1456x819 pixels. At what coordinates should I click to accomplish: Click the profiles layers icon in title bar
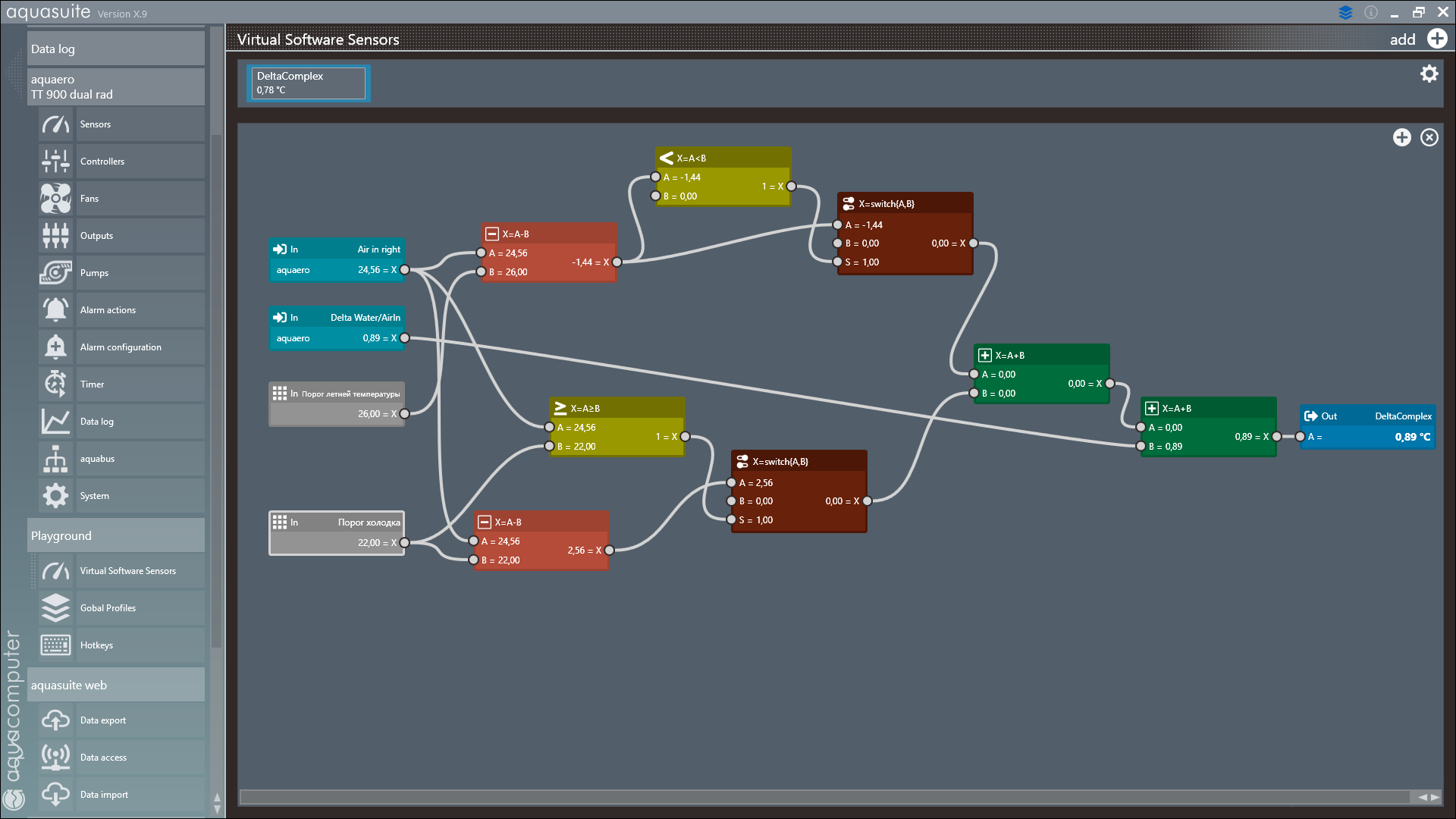click(x=1345, y=13)
